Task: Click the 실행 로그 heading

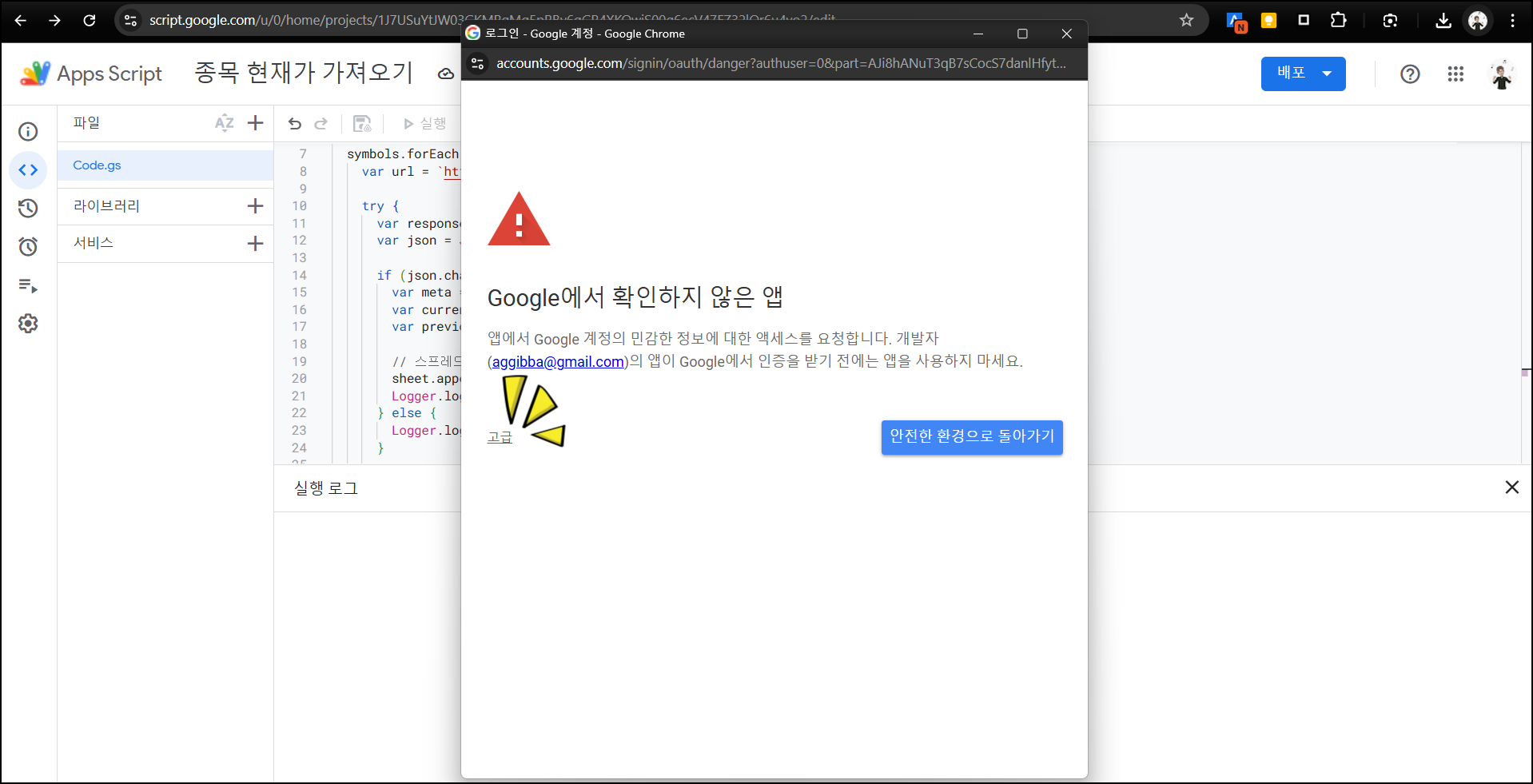Action: click(326, 488)
